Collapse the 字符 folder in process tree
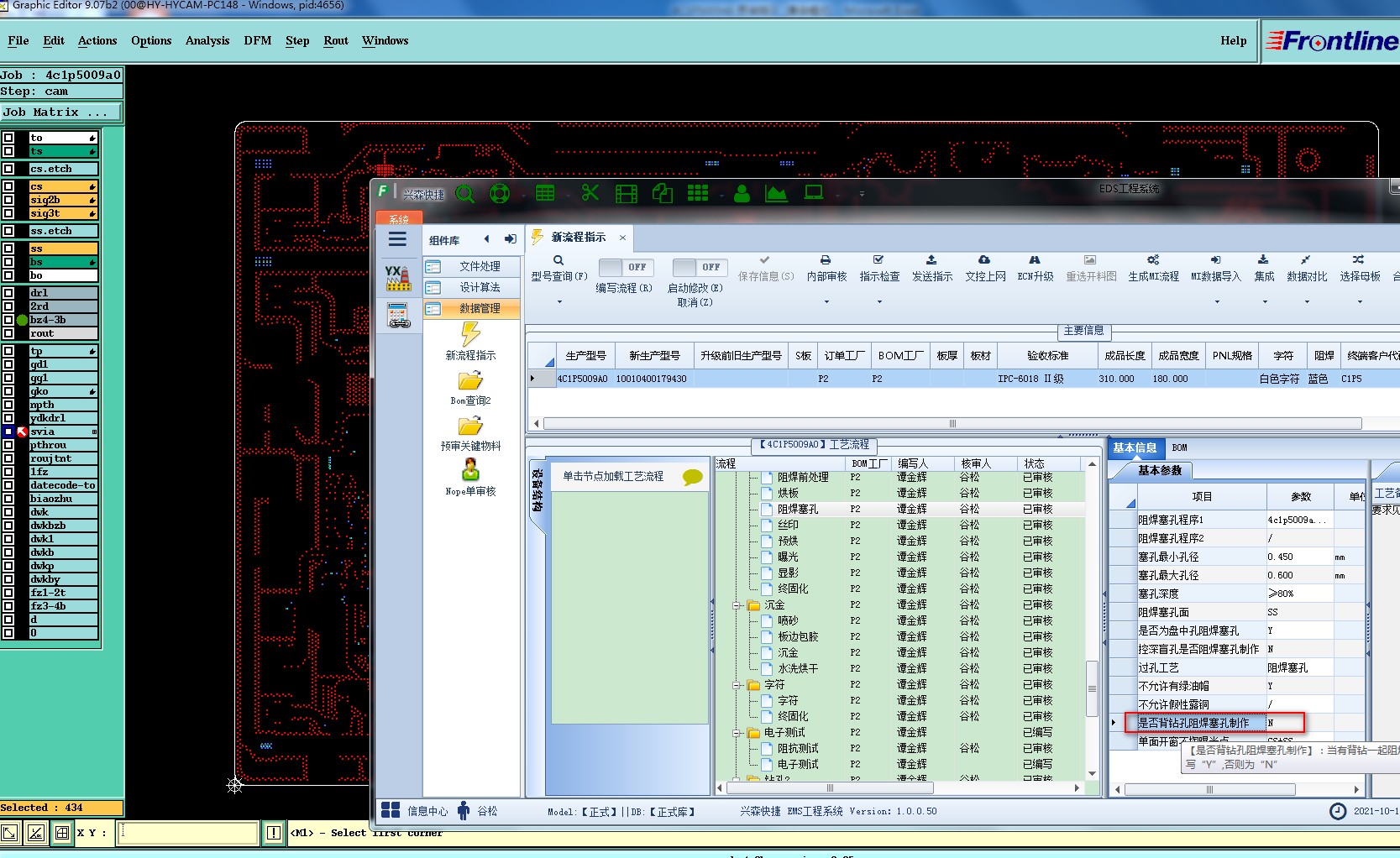This screenshot has height=858, width=1400. 737,685
